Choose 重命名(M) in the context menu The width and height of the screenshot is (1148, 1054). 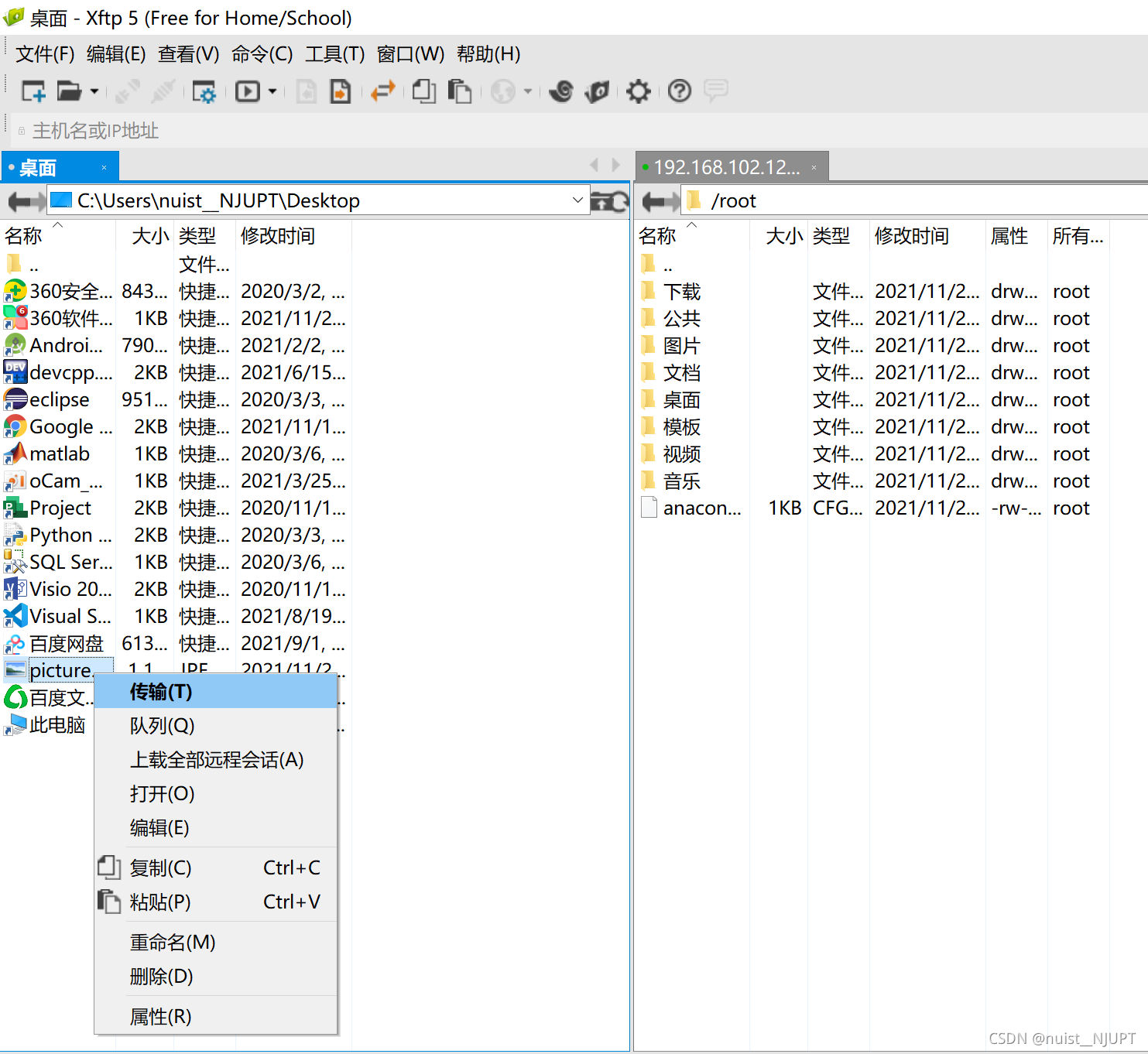pos(216,943)
